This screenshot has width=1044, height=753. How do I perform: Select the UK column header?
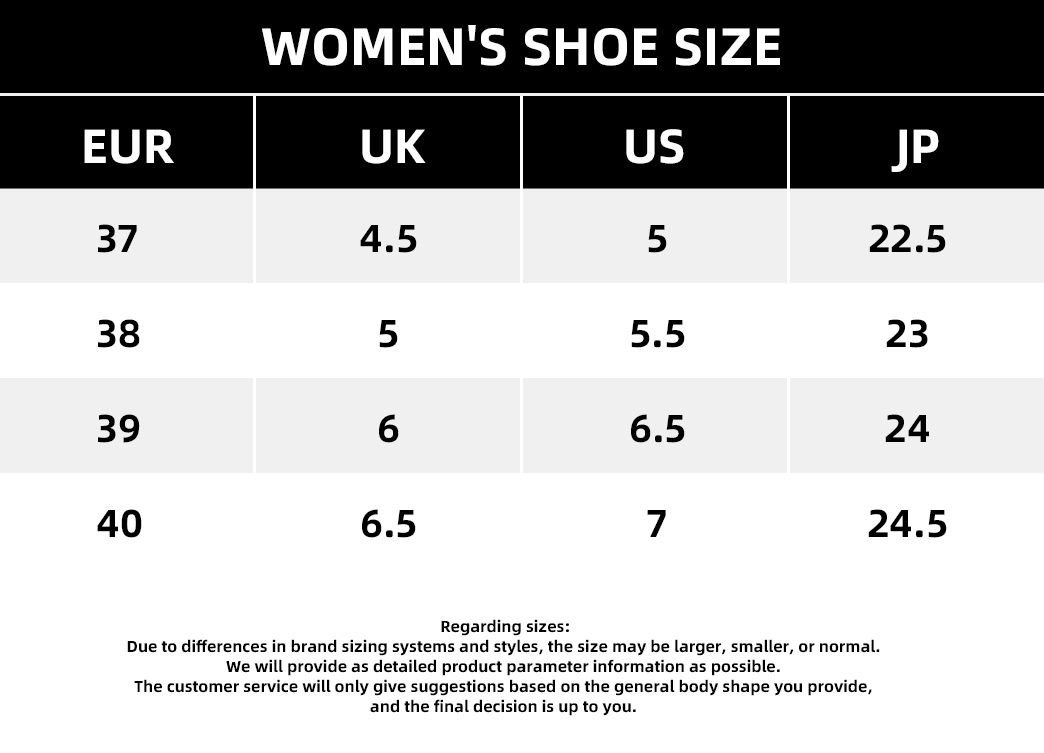pos(388,142)
